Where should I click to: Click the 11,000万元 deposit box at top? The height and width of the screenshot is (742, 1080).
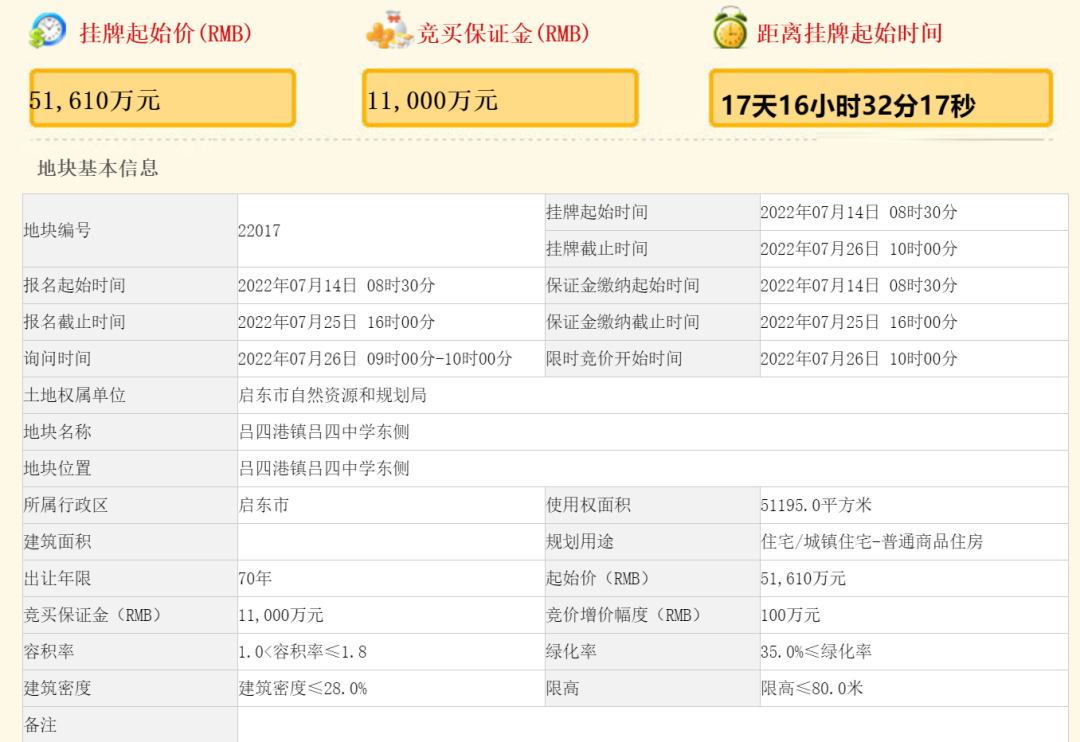tap(500, 98)
